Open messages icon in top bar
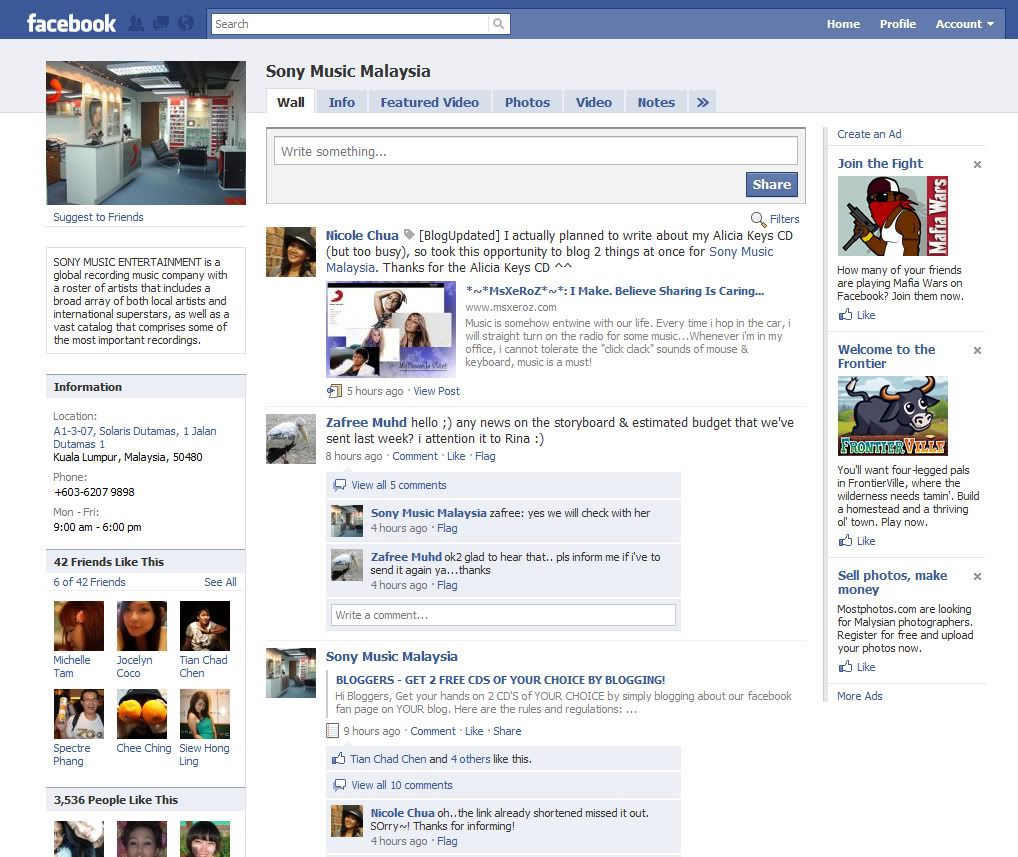 click(160, 23)
